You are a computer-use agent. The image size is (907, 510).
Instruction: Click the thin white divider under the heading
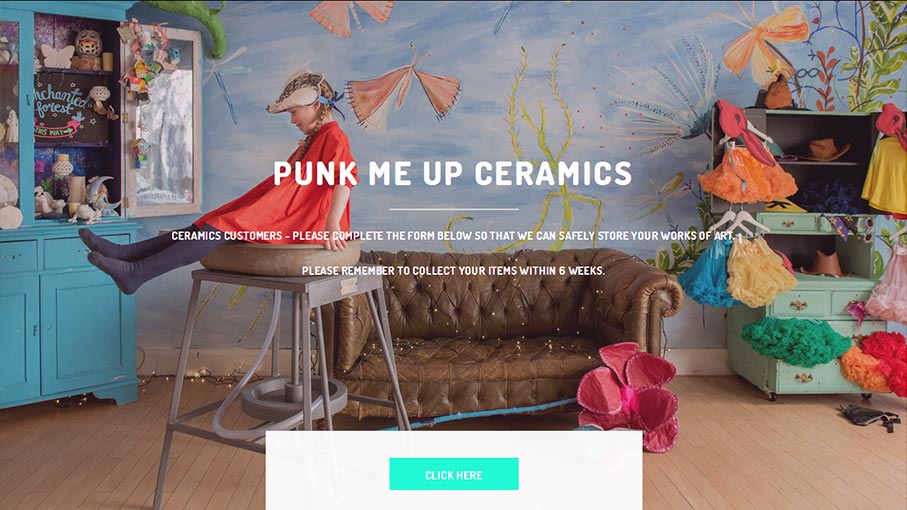point(454,209)
